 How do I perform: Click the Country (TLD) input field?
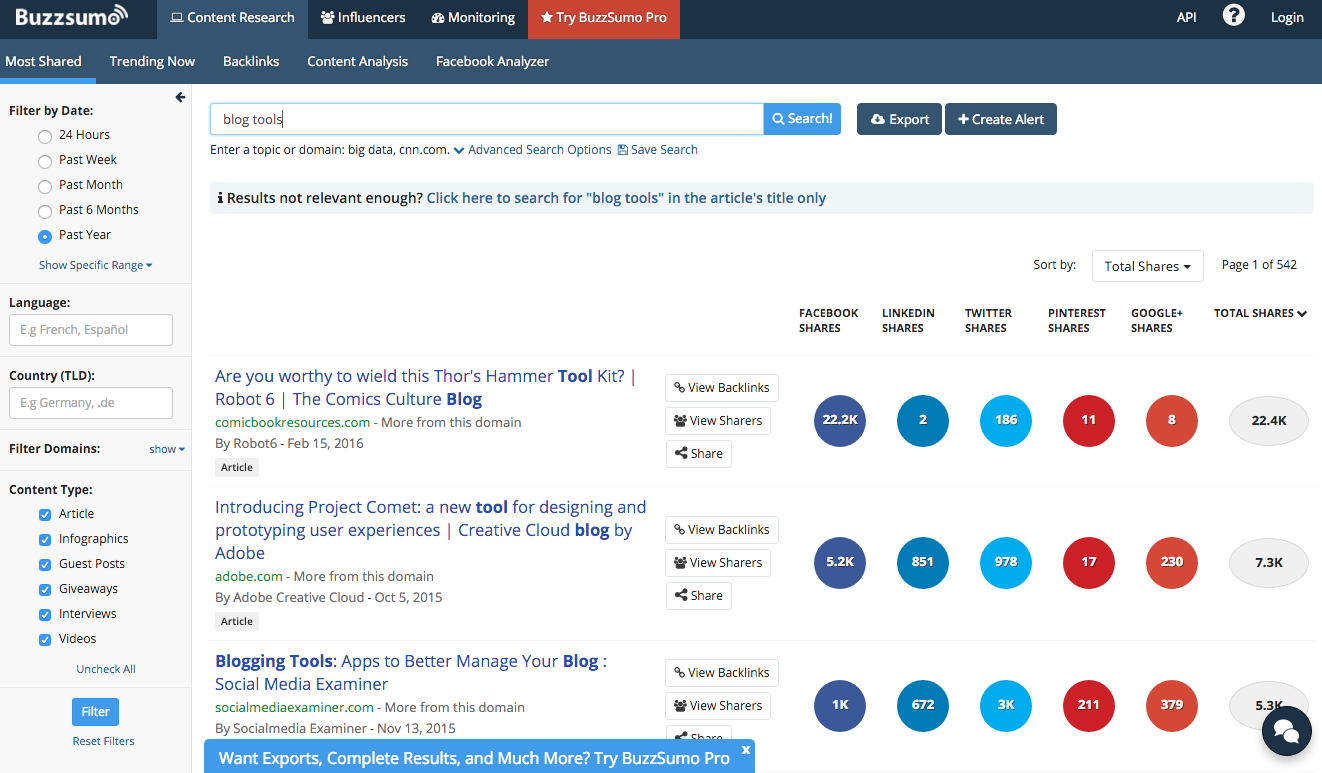(91, 403)
